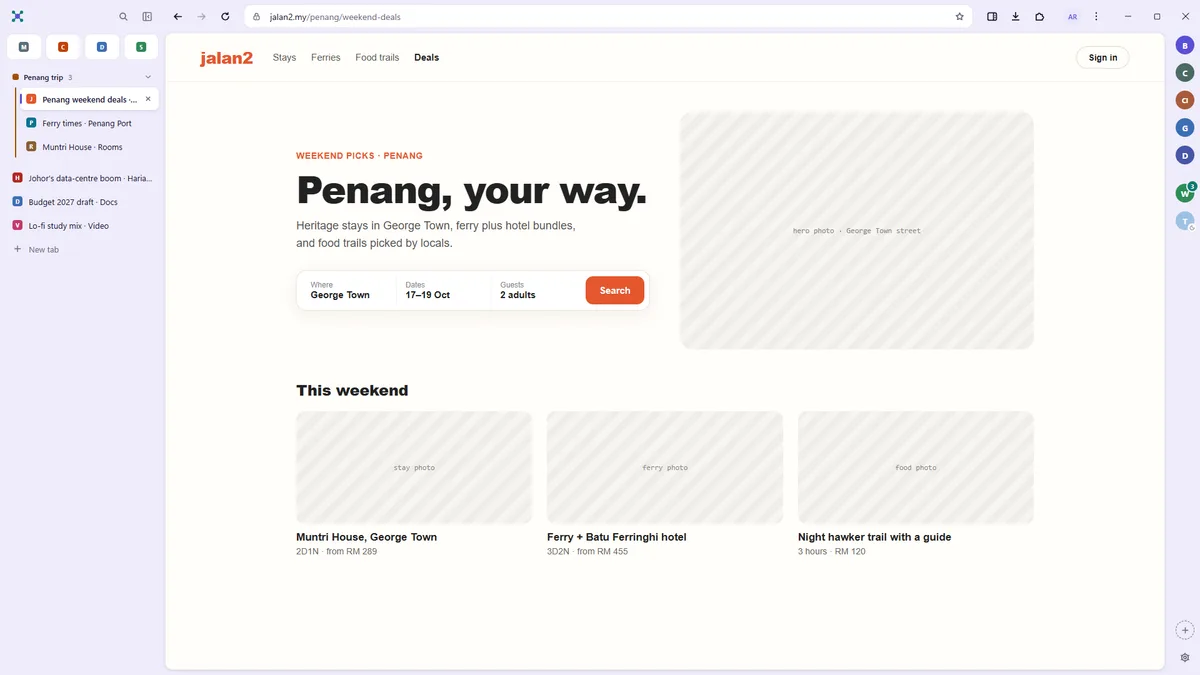The image size is (1200, 675).
Task: Select the orange a side panel avatar
Action: [x=1185, y=100]
